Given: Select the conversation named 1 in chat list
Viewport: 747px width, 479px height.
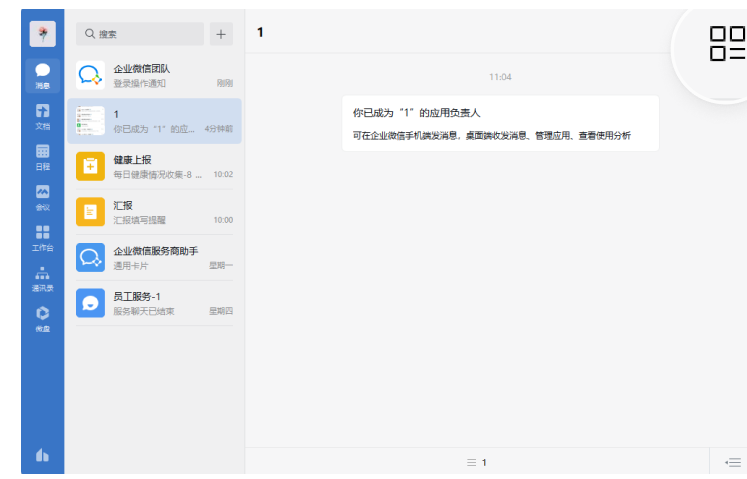Looking at the screenshot, I should (x=154, y=121).
